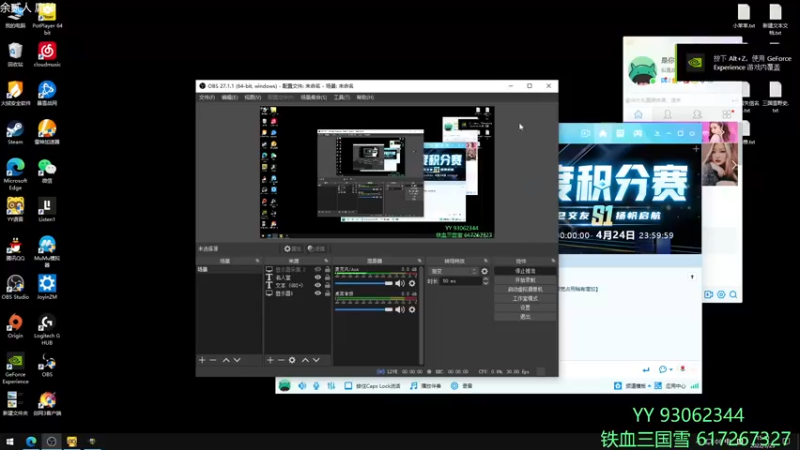Open Microsoft Edge from taskbar
This screenshot has height=450, width=800.
click(31, 441)
